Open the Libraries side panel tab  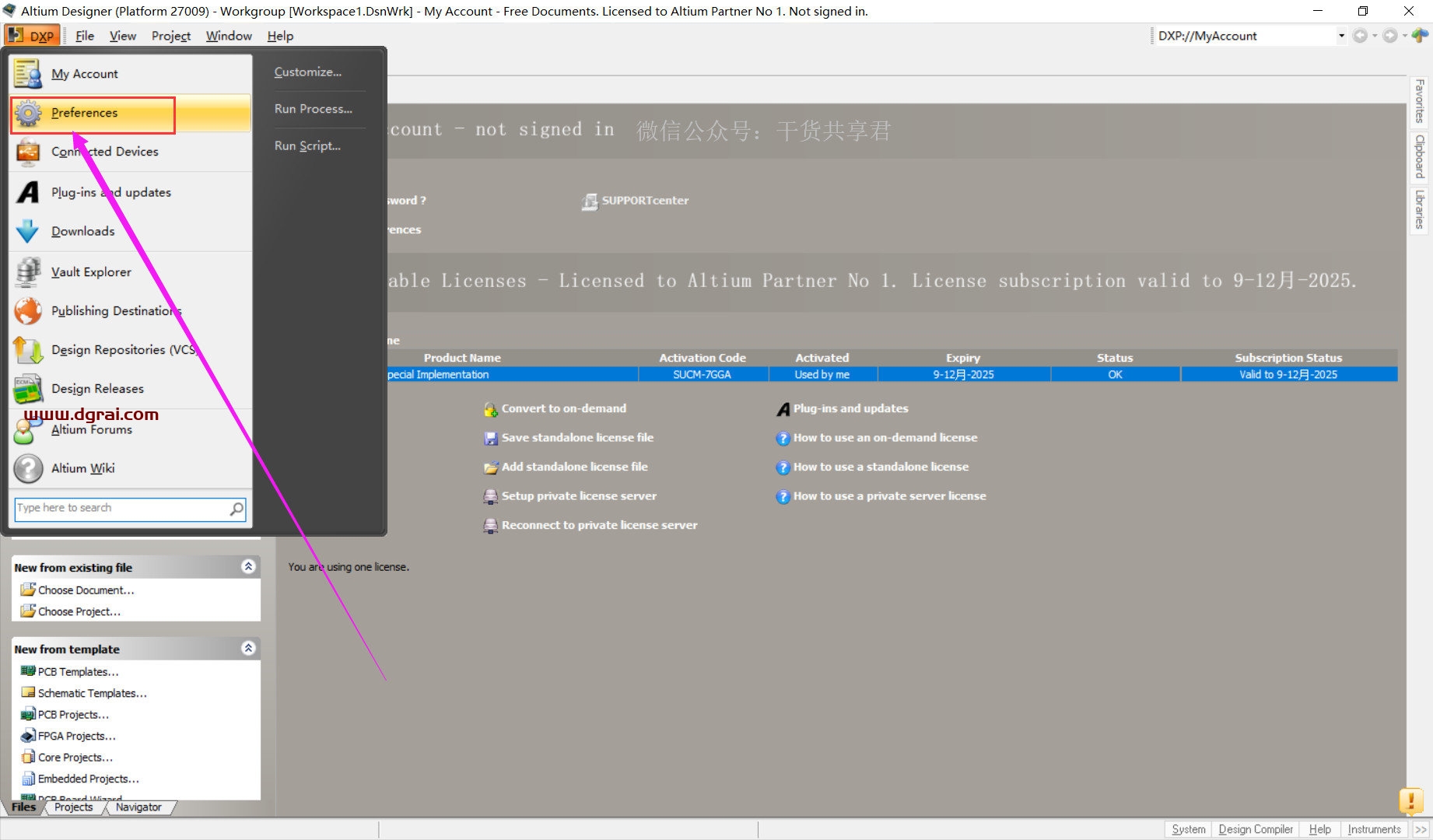pyautogui.click(x=1420, y=209)
